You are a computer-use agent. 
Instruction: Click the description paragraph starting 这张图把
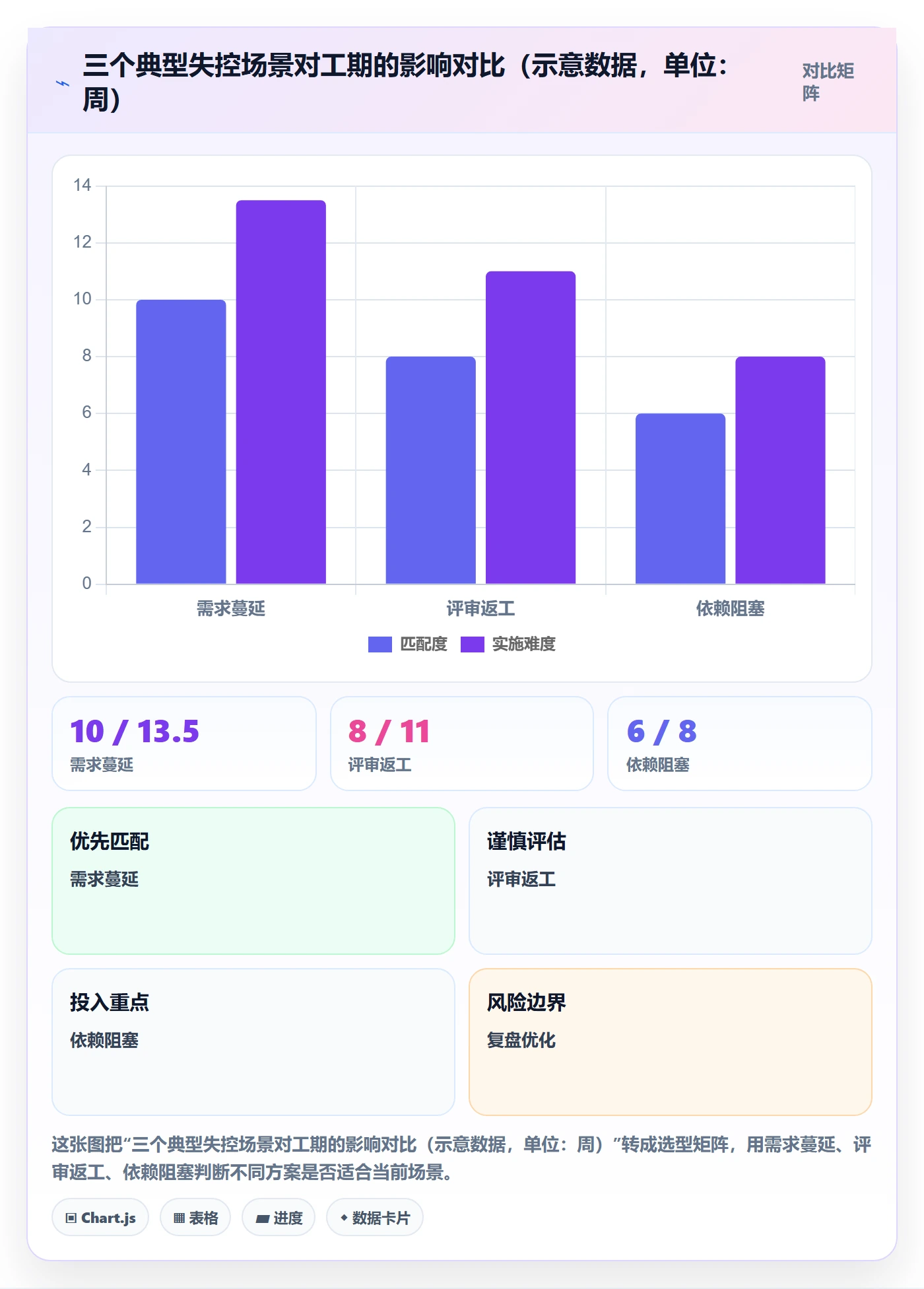point(462,1158)
